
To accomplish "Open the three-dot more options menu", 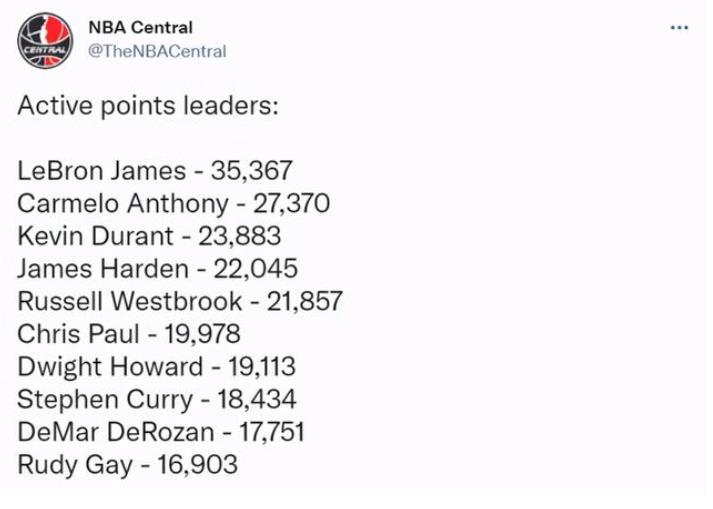I will (x=679, y=28).
